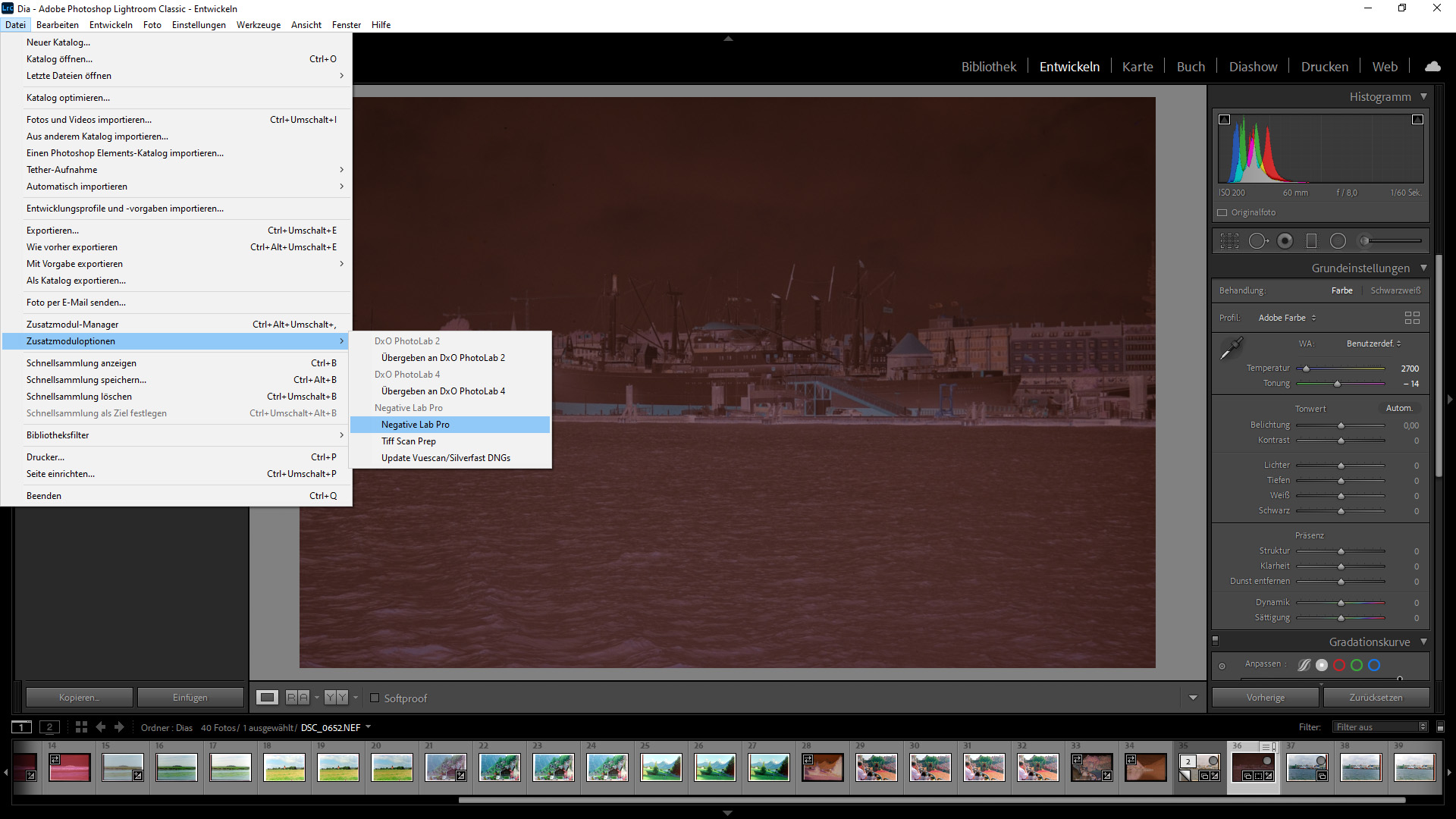This screenshot has height=819, width=1456.
Task: Activate the tone curve target adjustment tool
Action: tap(1222, 667)
